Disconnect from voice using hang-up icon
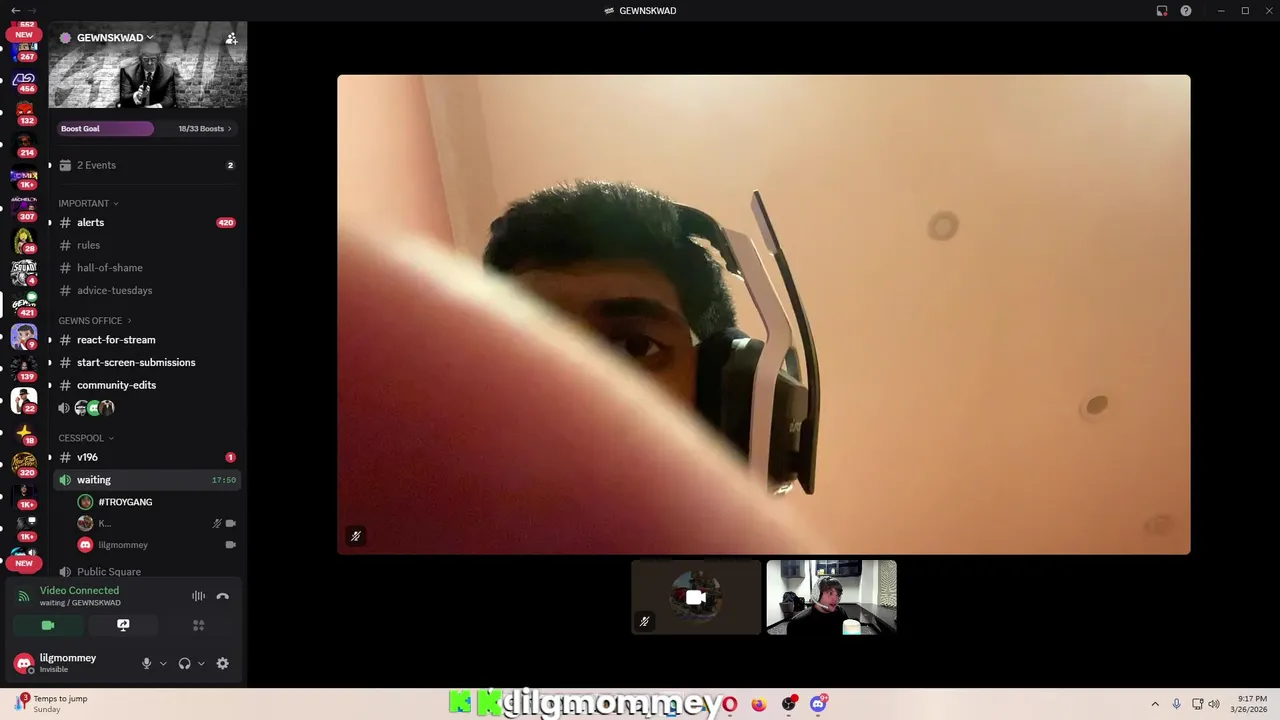The height and width of the screenshot is (720, 1280). (x=223, y=596)
